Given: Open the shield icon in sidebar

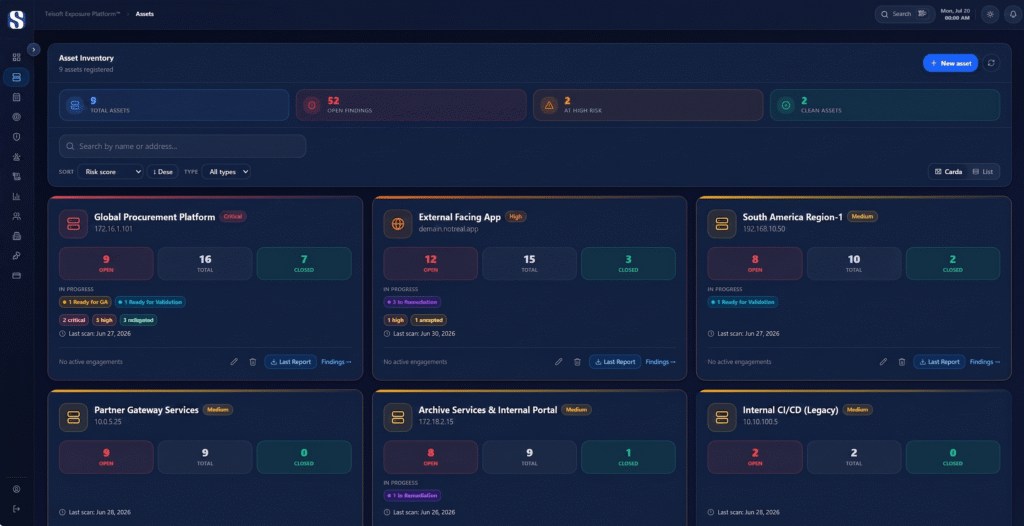Looking at the screenshot, I should [x=16, y=137].
